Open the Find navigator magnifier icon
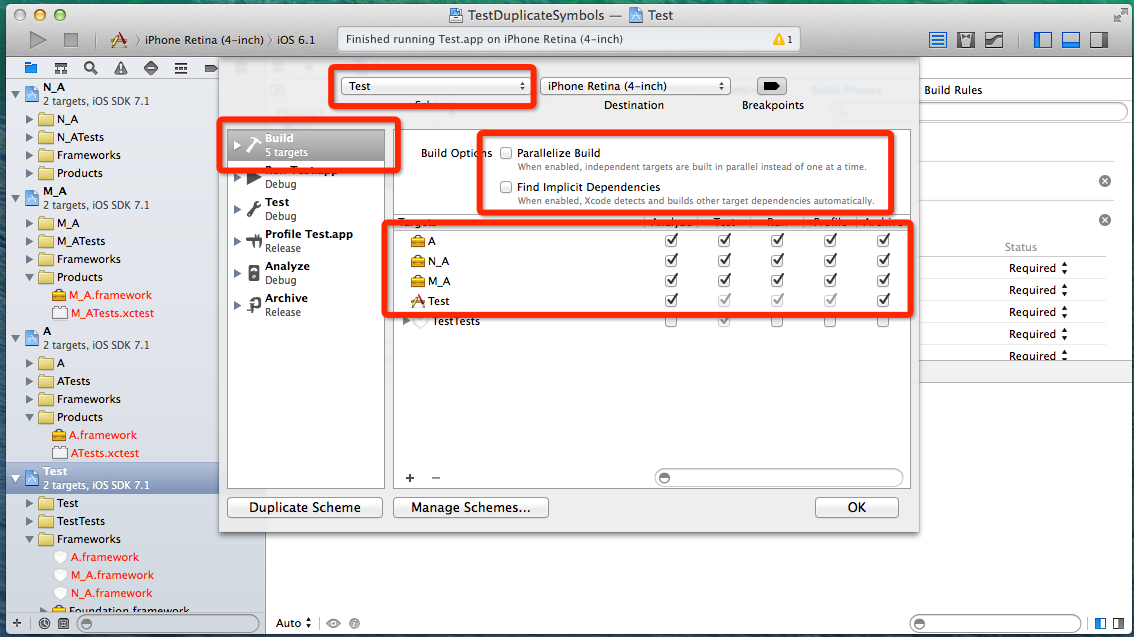Image resolution: width=1134 pixels, height=637 pixels. tap(90, 68)
